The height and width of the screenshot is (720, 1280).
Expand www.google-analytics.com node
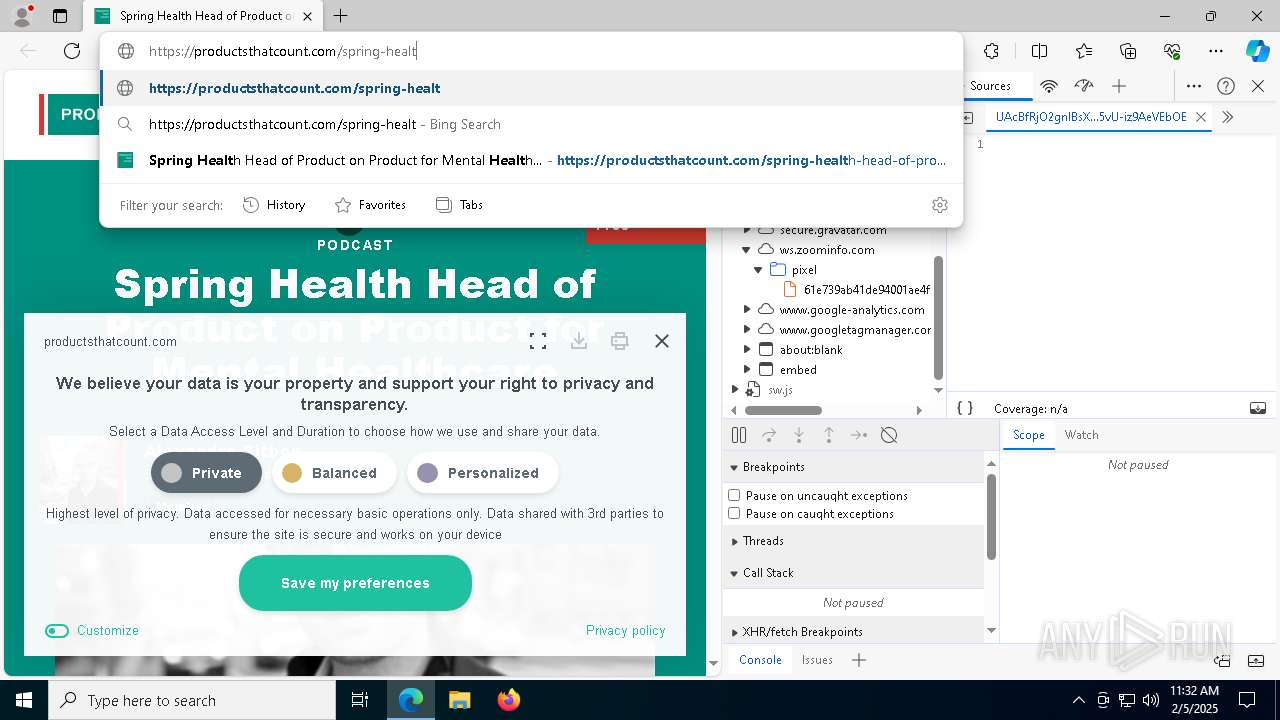click(746, 310)
